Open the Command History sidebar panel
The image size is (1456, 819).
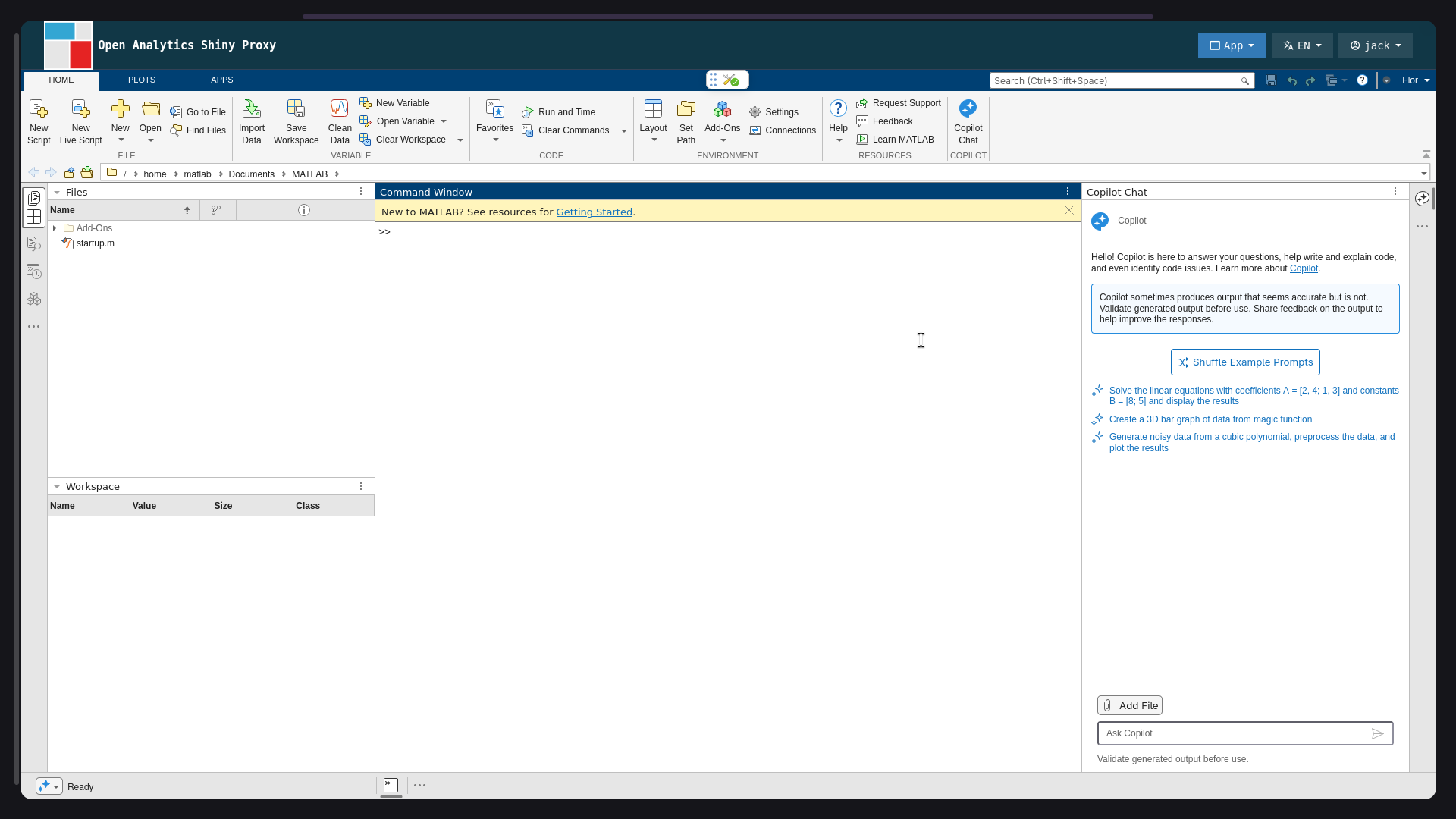[x=34, y=271]
